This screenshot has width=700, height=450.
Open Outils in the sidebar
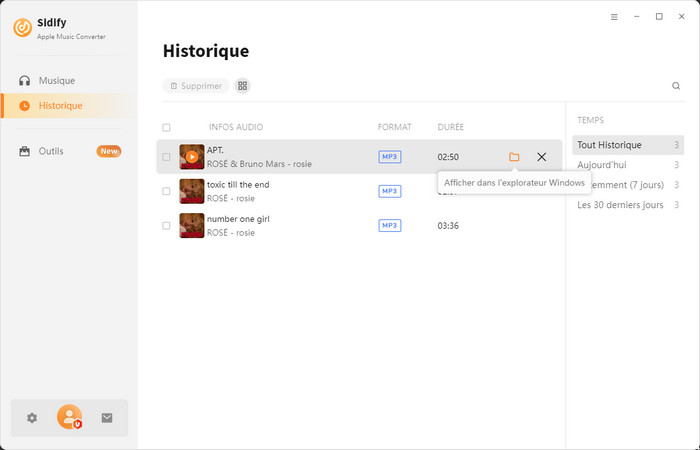pos(51,151)
